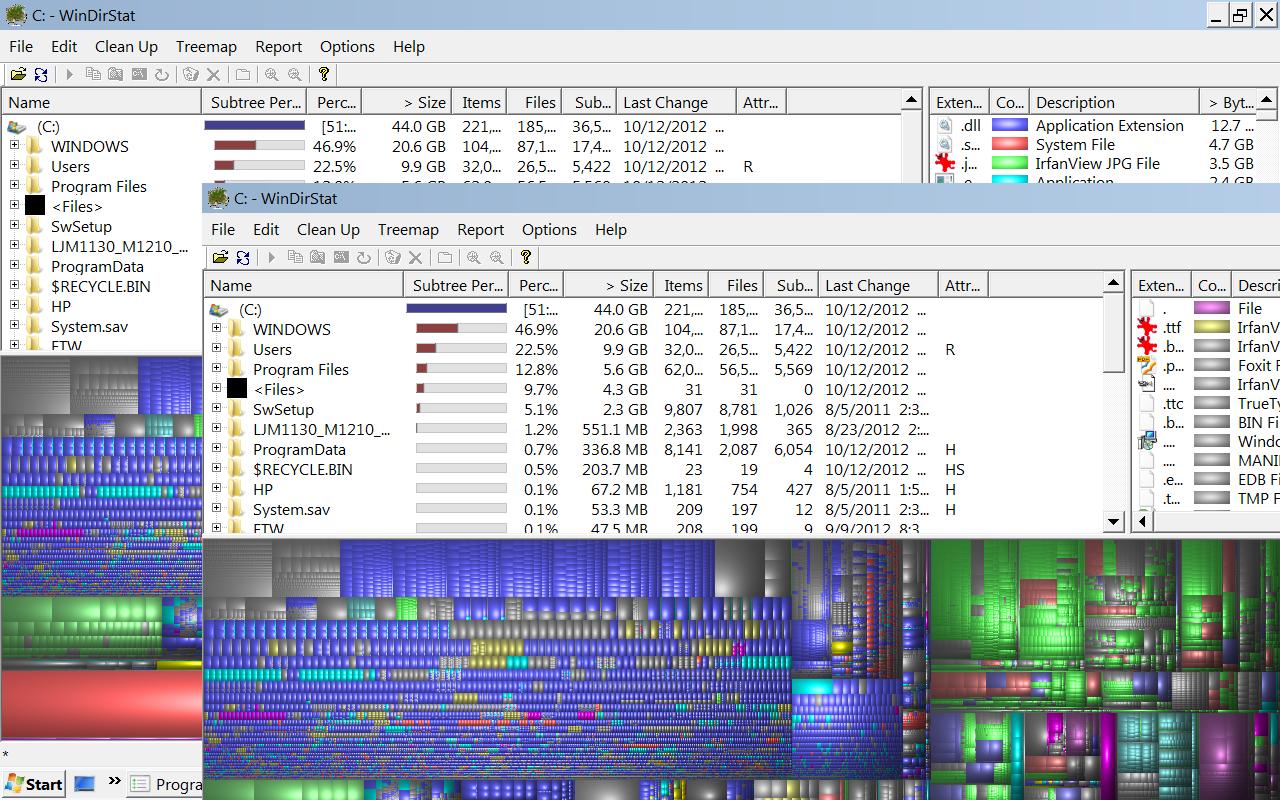Click taskbar double-chevron overflow arrow
Screen dimensions: 1280x800
tap(114, 781)
